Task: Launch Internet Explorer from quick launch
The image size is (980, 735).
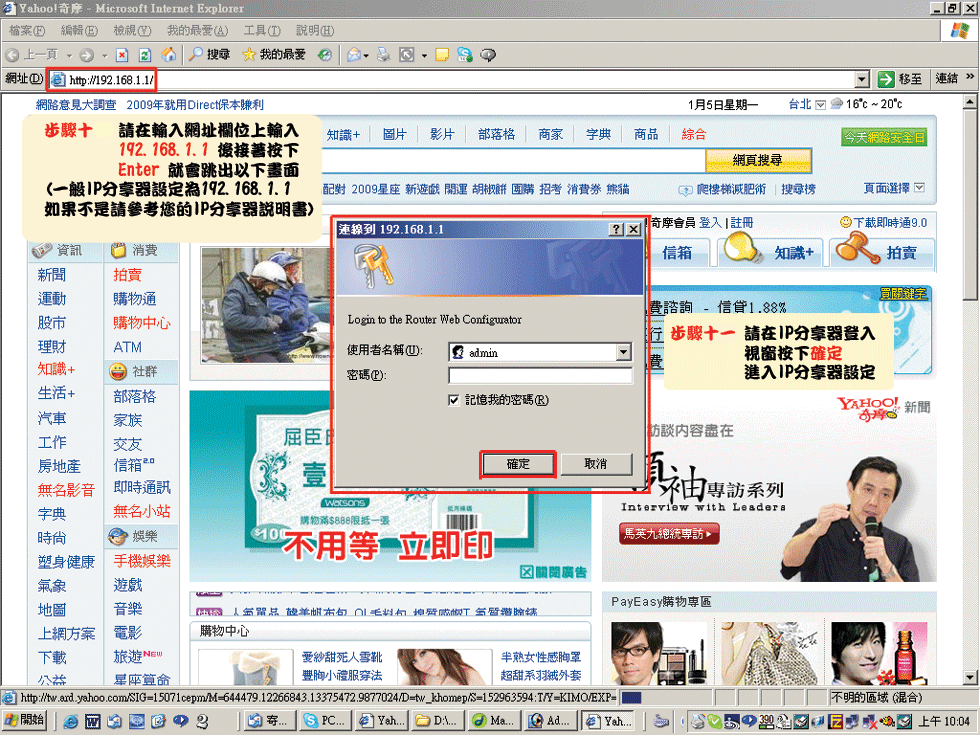Action: click(71, 721)
